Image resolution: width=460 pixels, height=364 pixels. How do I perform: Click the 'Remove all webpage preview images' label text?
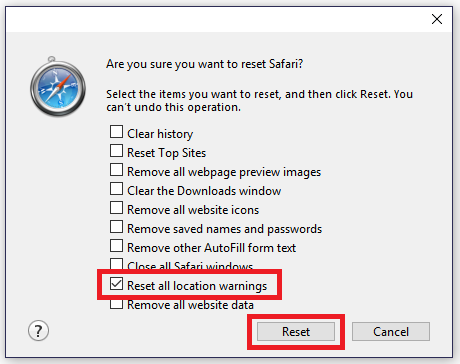224,172
